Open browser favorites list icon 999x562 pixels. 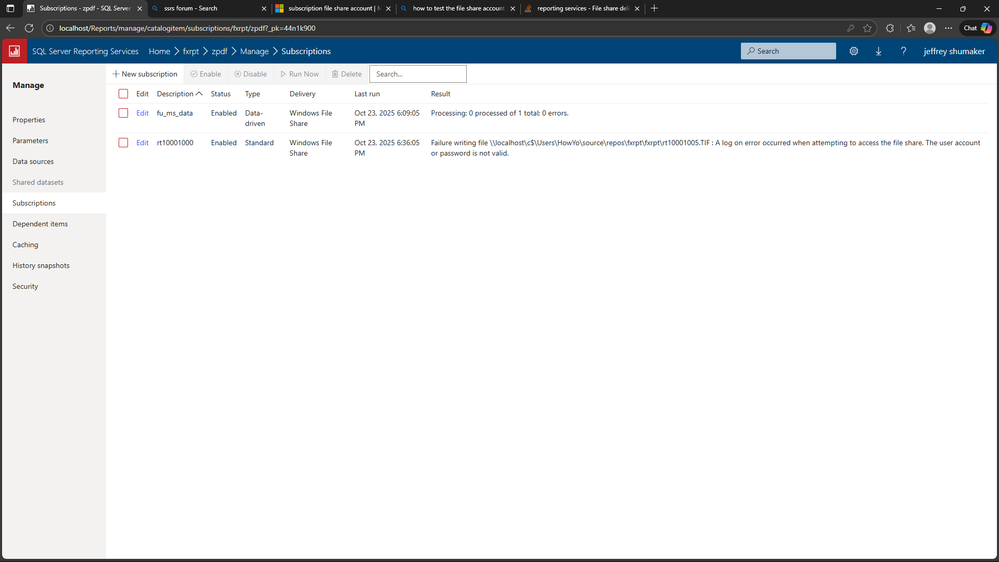[x=911, y=28]
